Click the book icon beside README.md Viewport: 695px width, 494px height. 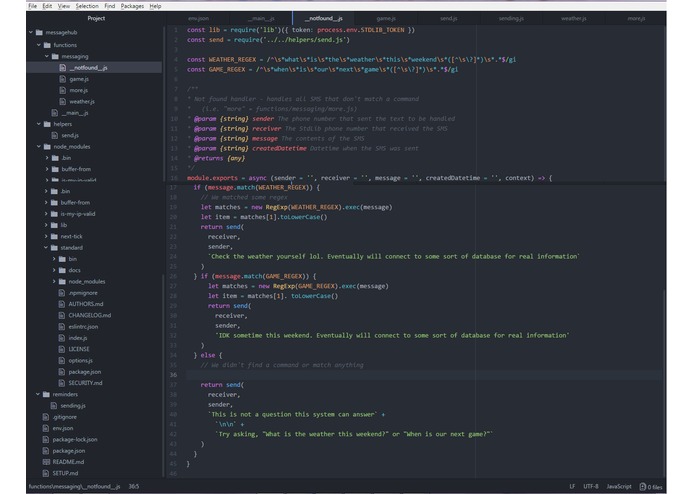(x=46, y=462)
